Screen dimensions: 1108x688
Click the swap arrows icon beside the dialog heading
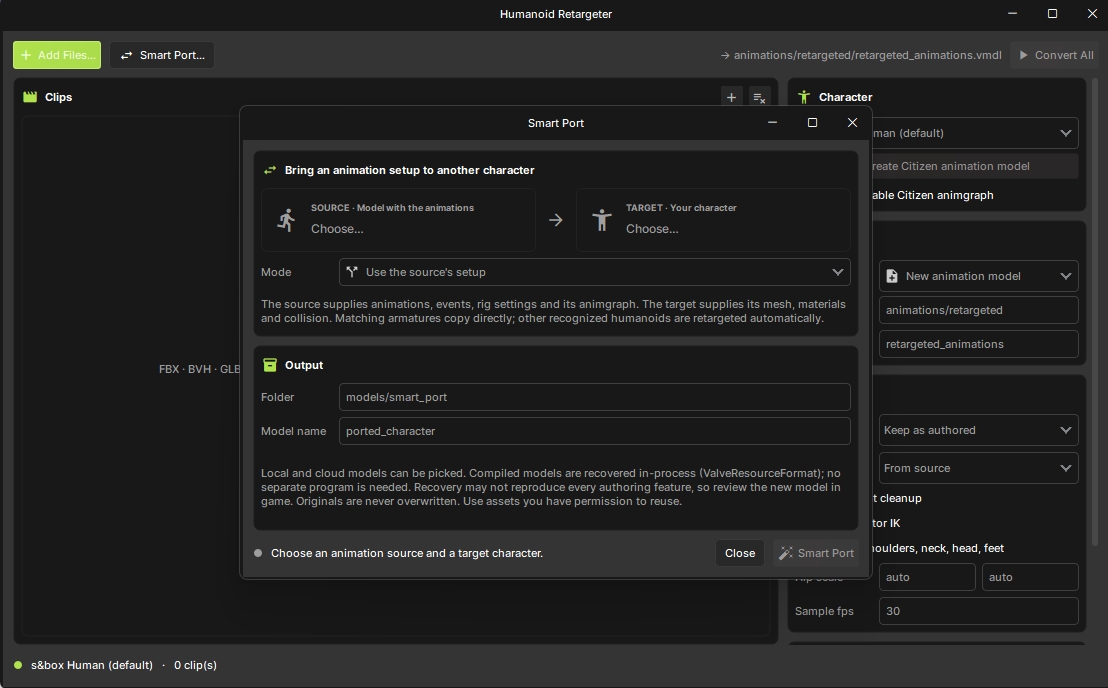tap(270, 170)
